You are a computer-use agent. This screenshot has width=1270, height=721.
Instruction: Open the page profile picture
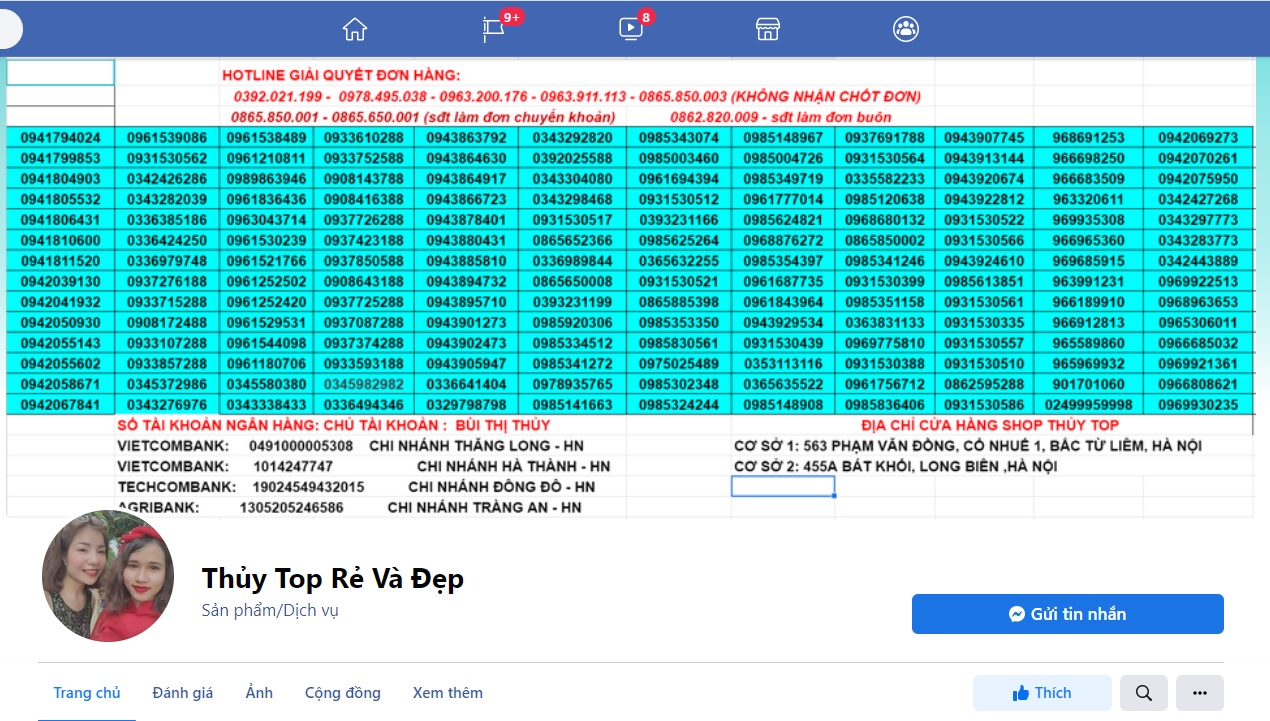tap(108, 577)
